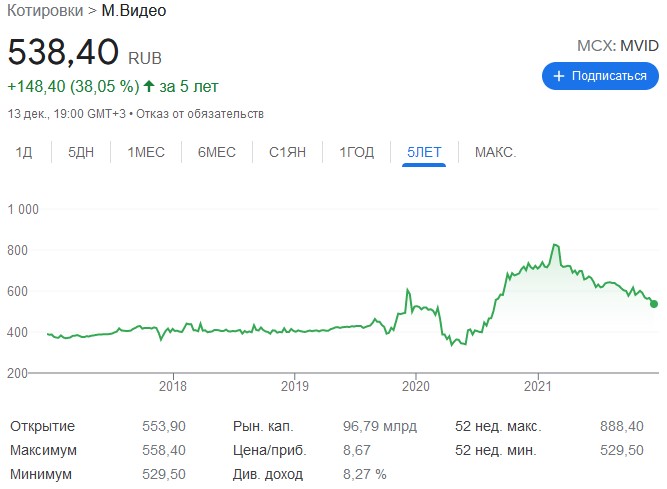Click the Отказ от обязательств disclaimer link
667x489 pixels.
pyautogui.click(x=200, y=114)
